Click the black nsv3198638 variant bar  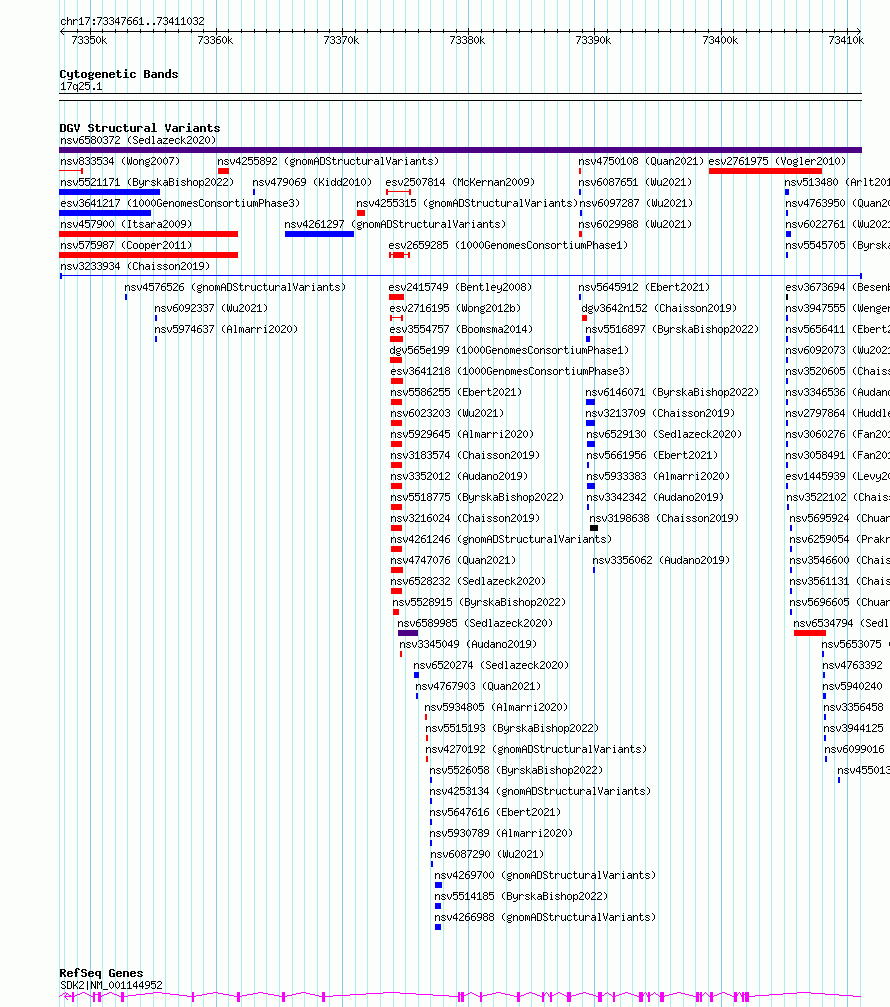click(594, 529)
